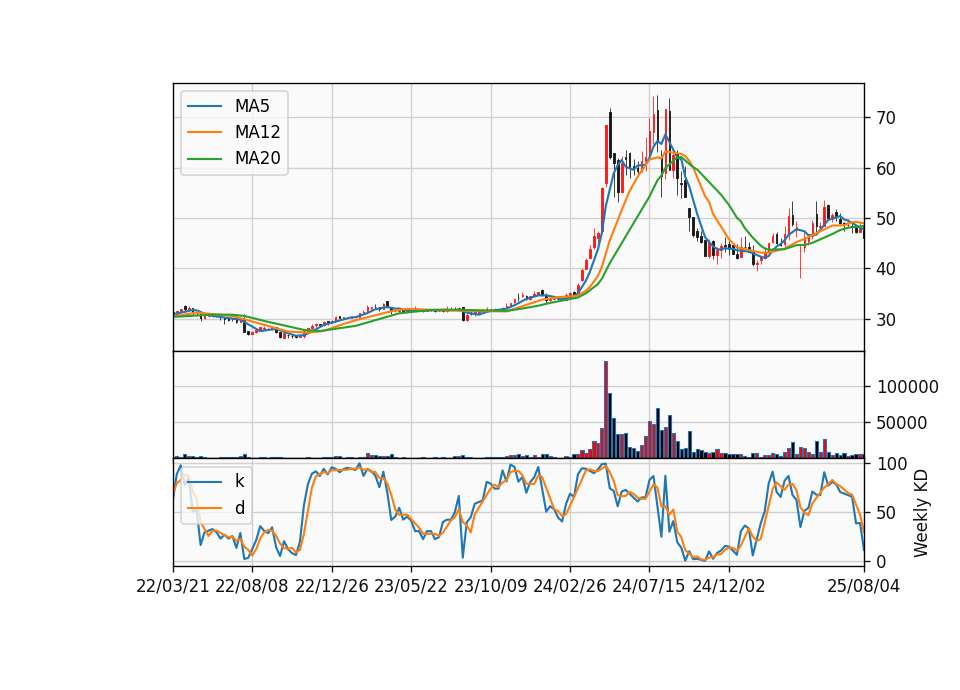
Task: Click the d legend label
Action: pos(239,508)
